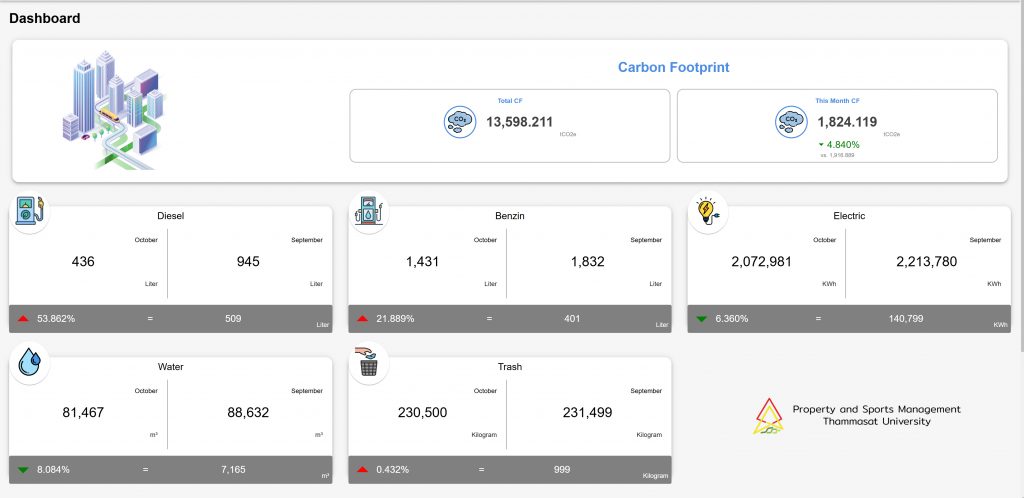Image resolution: width=1024 pixels, height=498 pixels.
Task: Click the Electric light bulb icon
Action: click(707, 213)
